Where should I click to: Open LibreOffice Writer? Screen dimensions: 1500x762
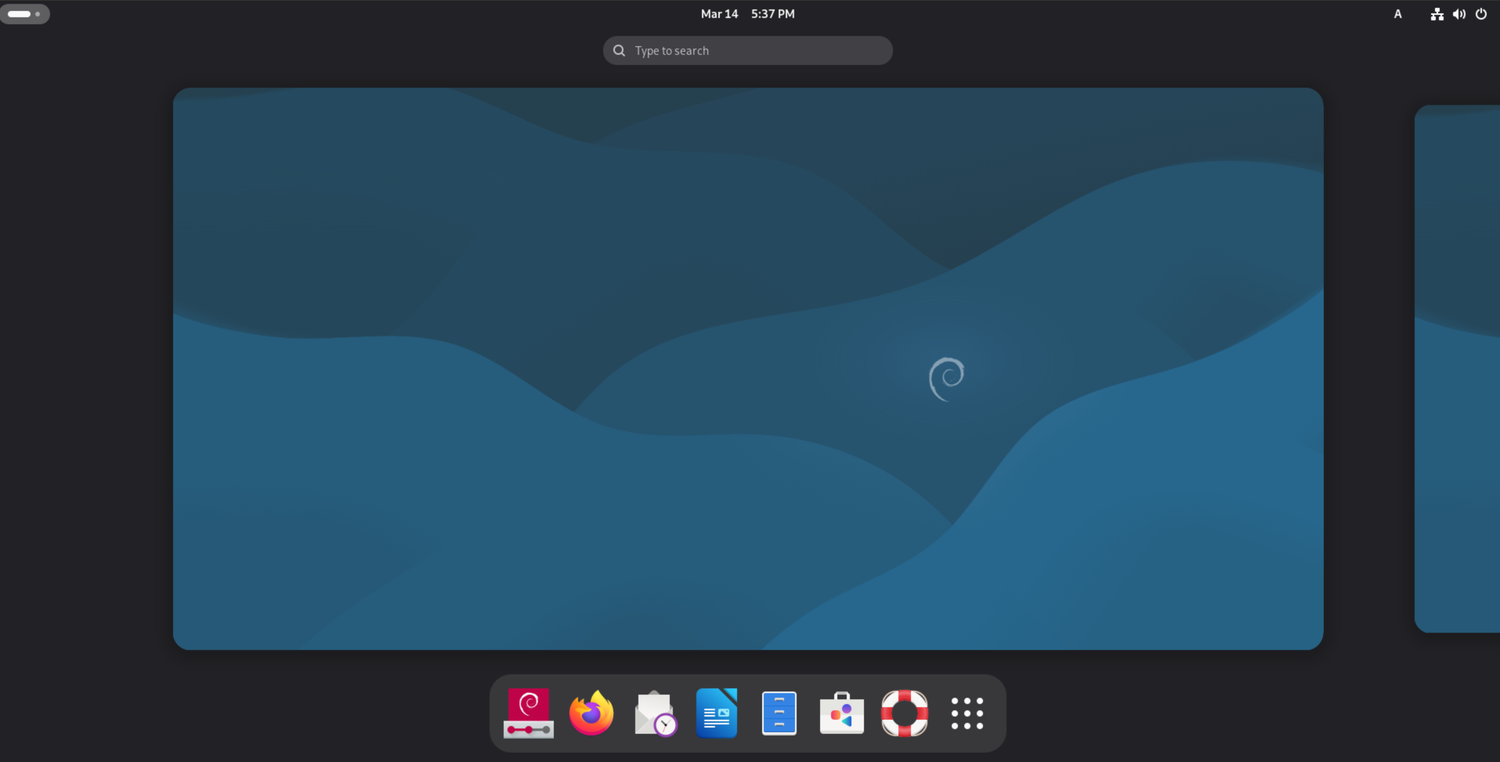click(716, 713)
